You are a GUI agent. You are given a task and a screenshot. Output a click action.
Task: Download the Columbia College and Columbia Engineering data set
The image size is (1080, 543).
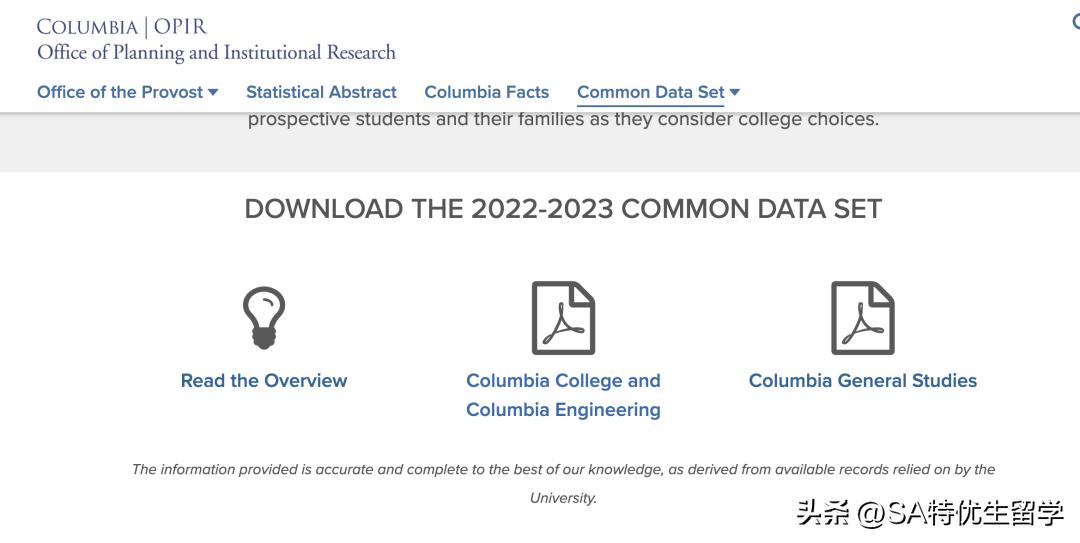[563, 395]
